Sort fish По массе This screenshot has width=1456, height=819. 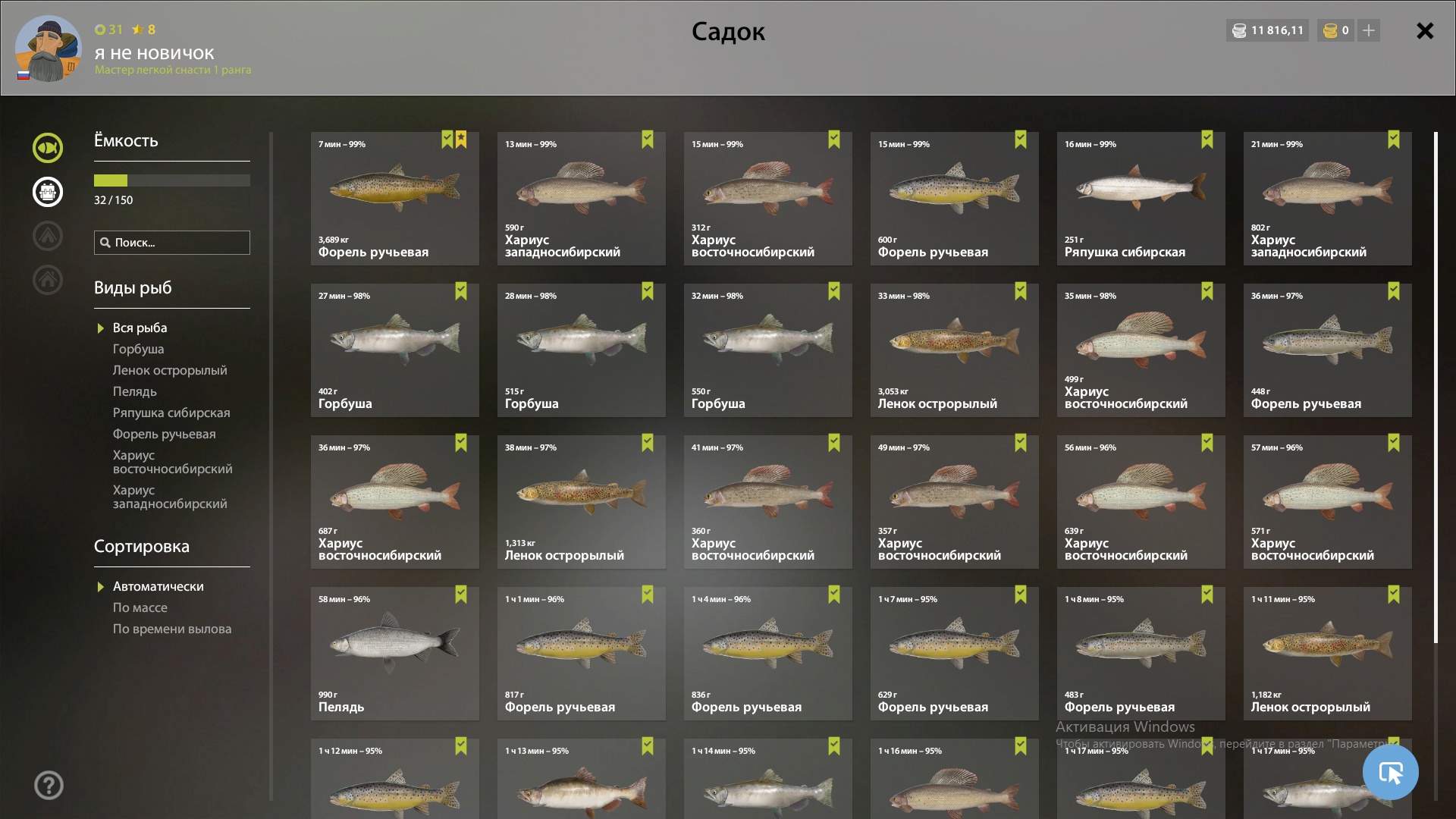click(x=140, y=607)
